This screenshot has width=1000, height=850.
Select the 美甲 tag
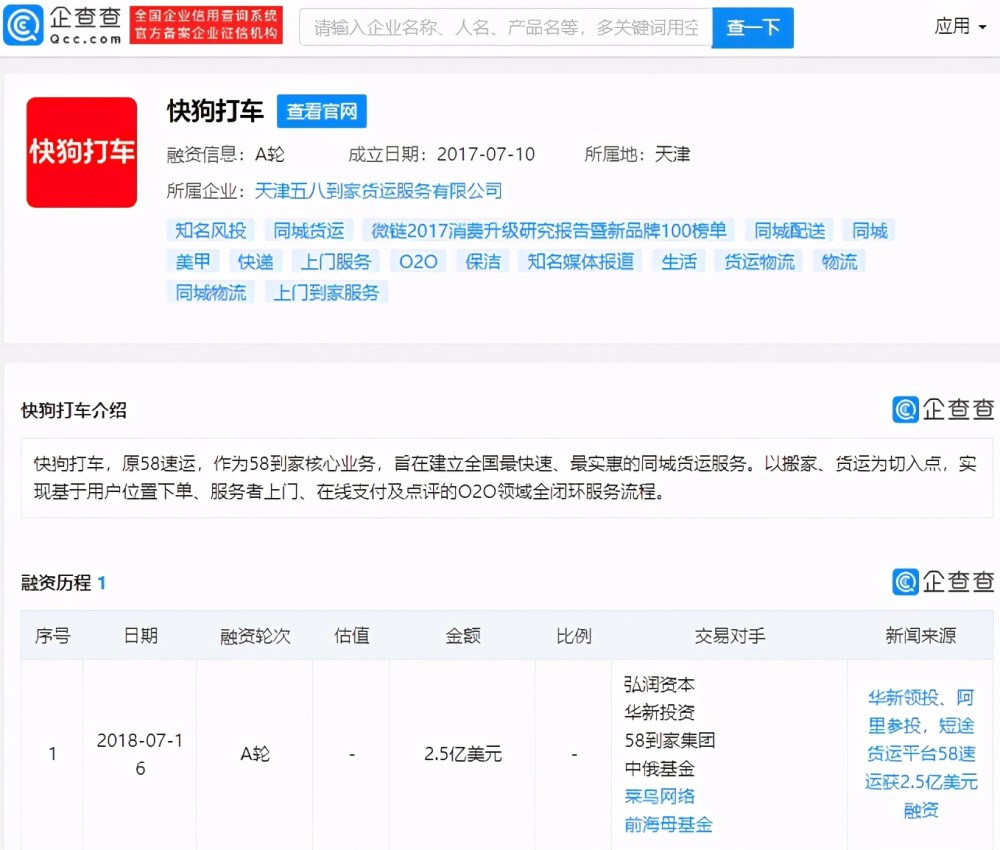pyautogui.click(x=193, y=261)
